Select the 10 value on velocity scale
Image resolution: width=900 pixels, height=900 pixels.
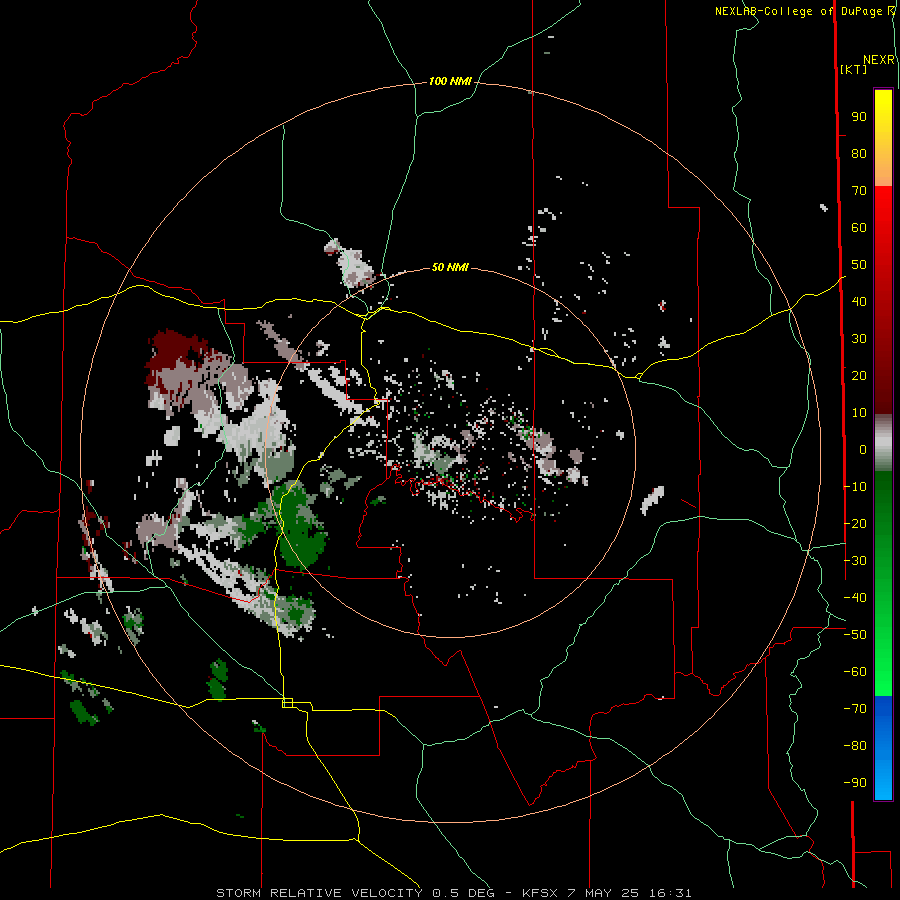tap(859, 413)
